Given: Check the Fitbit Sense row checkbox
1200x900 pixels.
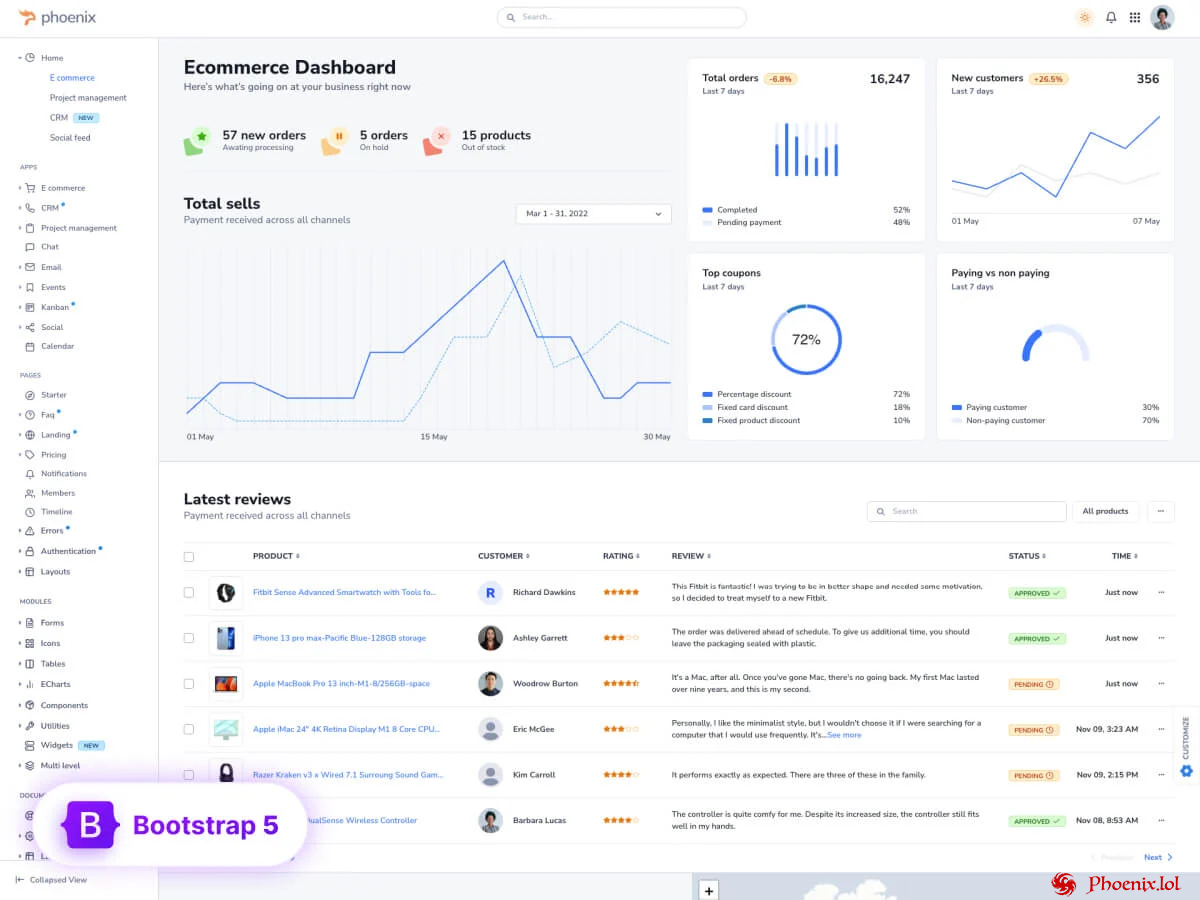Looking at the screenshot, I should (x=189, y=592).
